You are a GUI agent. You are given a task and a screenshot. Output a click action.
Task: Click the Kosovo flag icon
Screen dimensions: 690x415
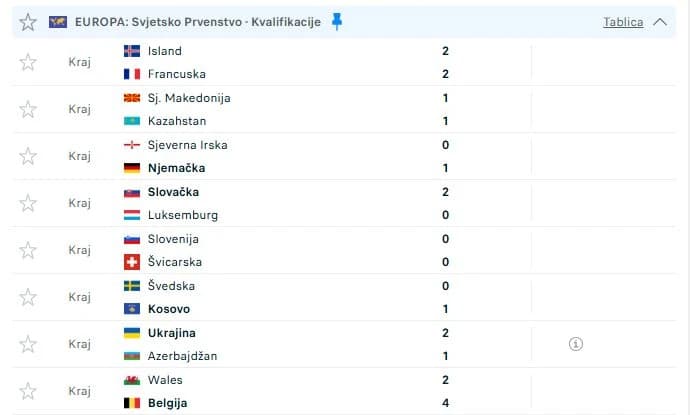tap(131, 309)
